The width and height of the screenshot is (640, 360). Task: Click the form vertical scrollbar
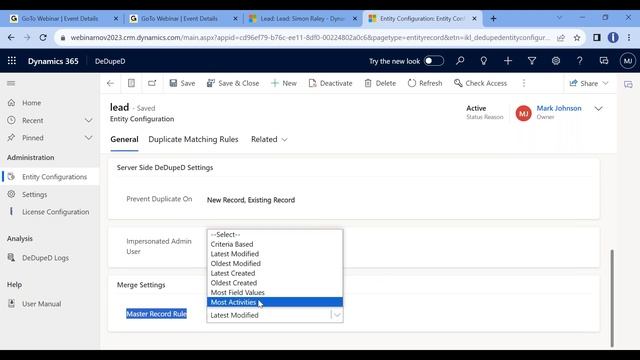(x=611, y=298)
